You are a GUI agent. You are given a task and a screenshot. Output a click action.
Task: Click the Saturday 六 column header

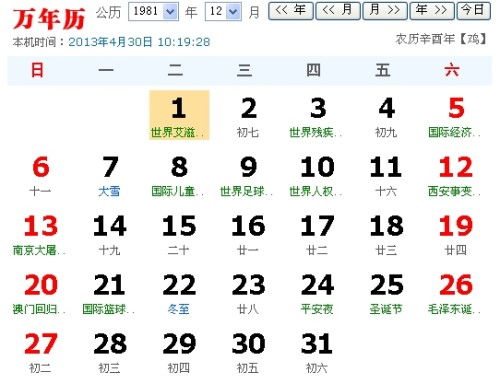point(452,70)
